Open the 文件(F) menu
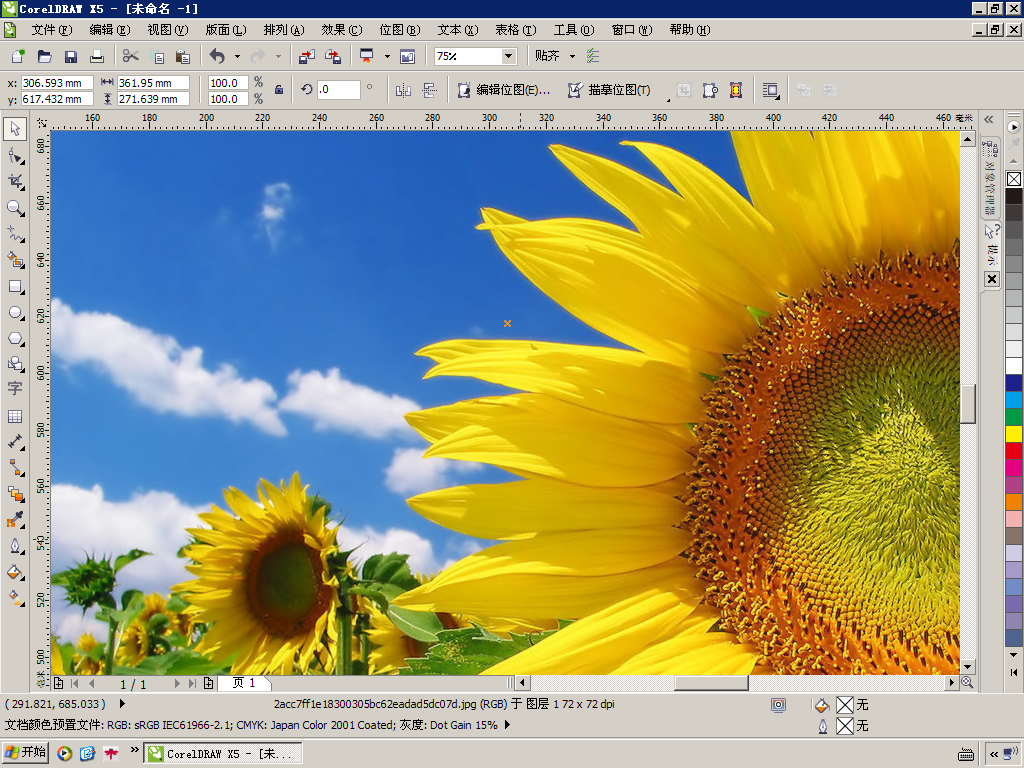Screen dimensions: 1024x768 51,30
